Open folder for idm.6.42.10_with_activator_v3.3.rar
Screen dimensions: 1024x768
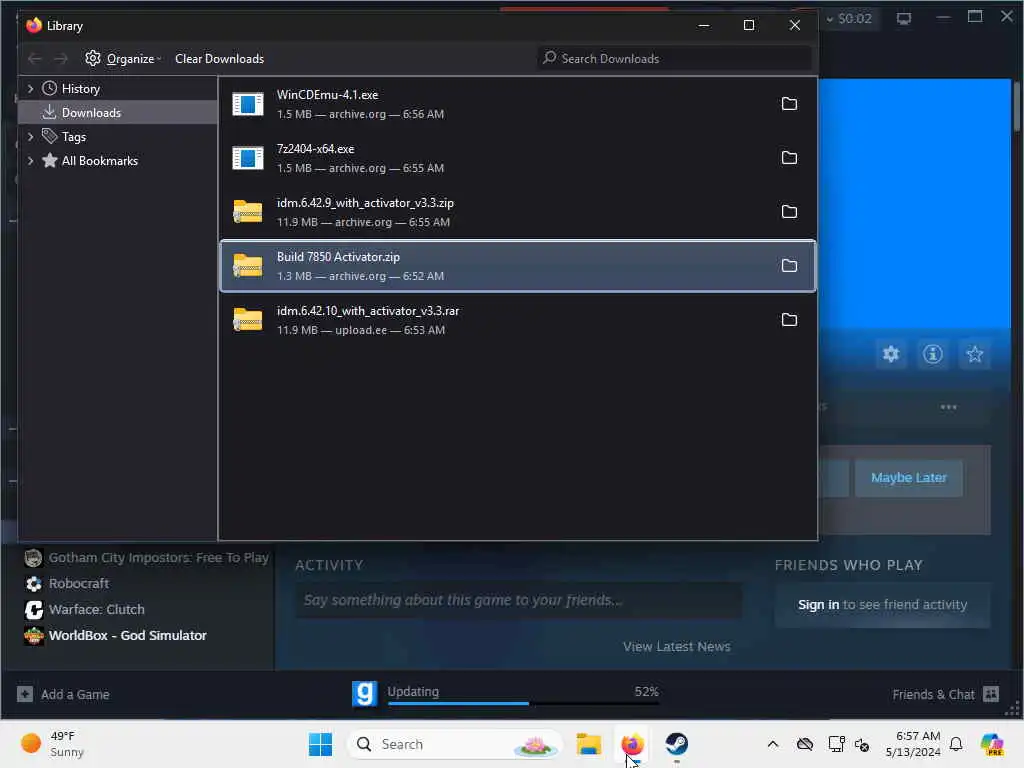(x=789, y=320)
